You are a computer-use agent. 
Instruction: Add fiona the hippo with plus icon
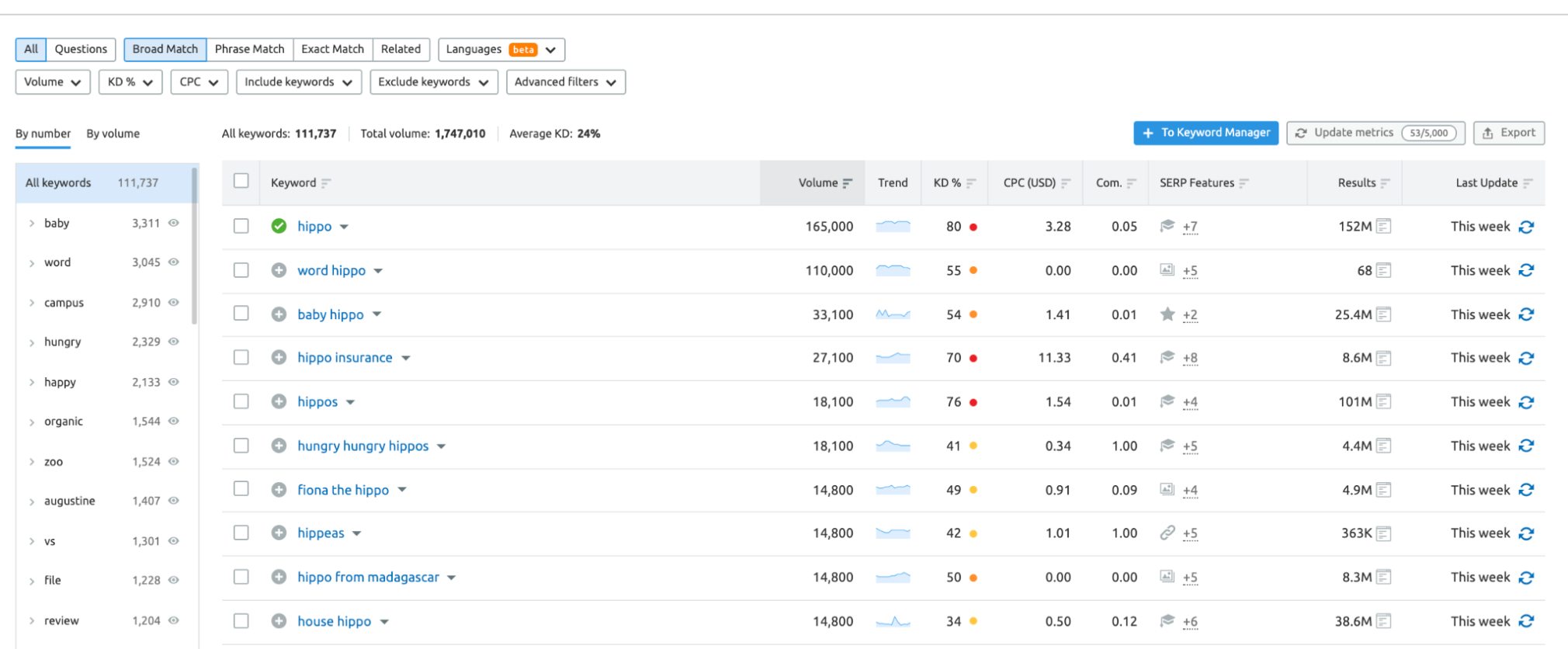(279, 490)
